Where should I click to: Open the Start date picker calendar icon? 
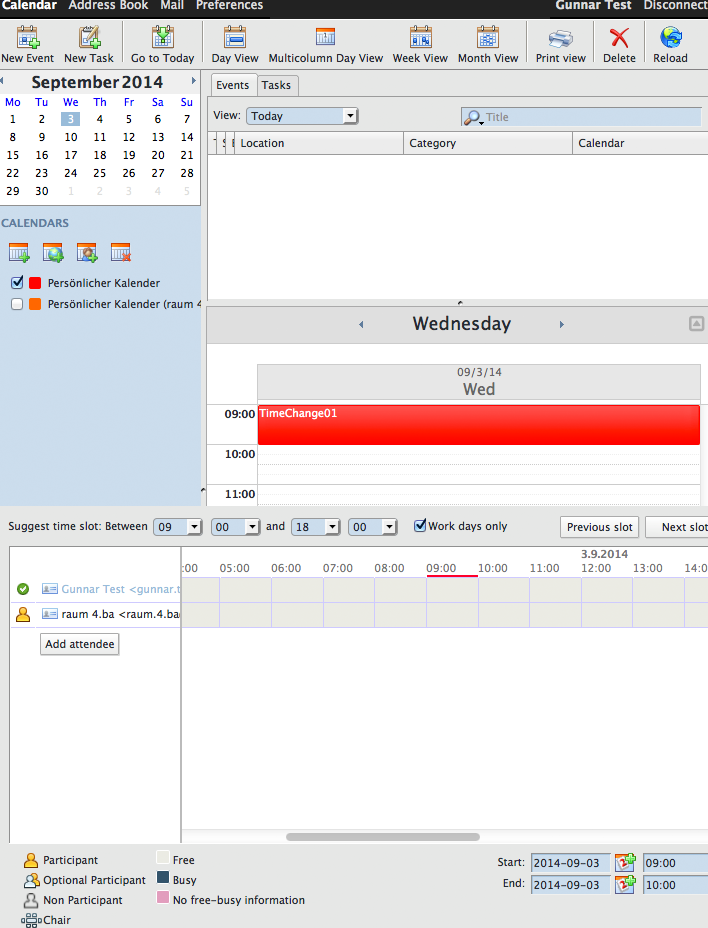point(626,862)
